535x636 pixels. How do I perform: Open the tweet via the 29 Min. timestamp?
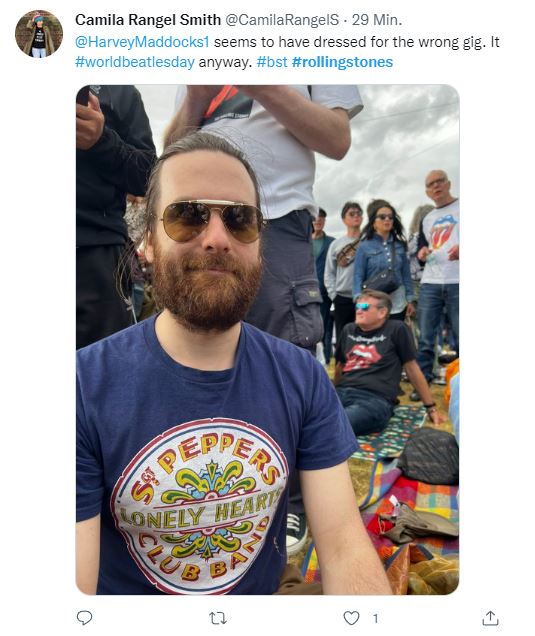point(377,20)
